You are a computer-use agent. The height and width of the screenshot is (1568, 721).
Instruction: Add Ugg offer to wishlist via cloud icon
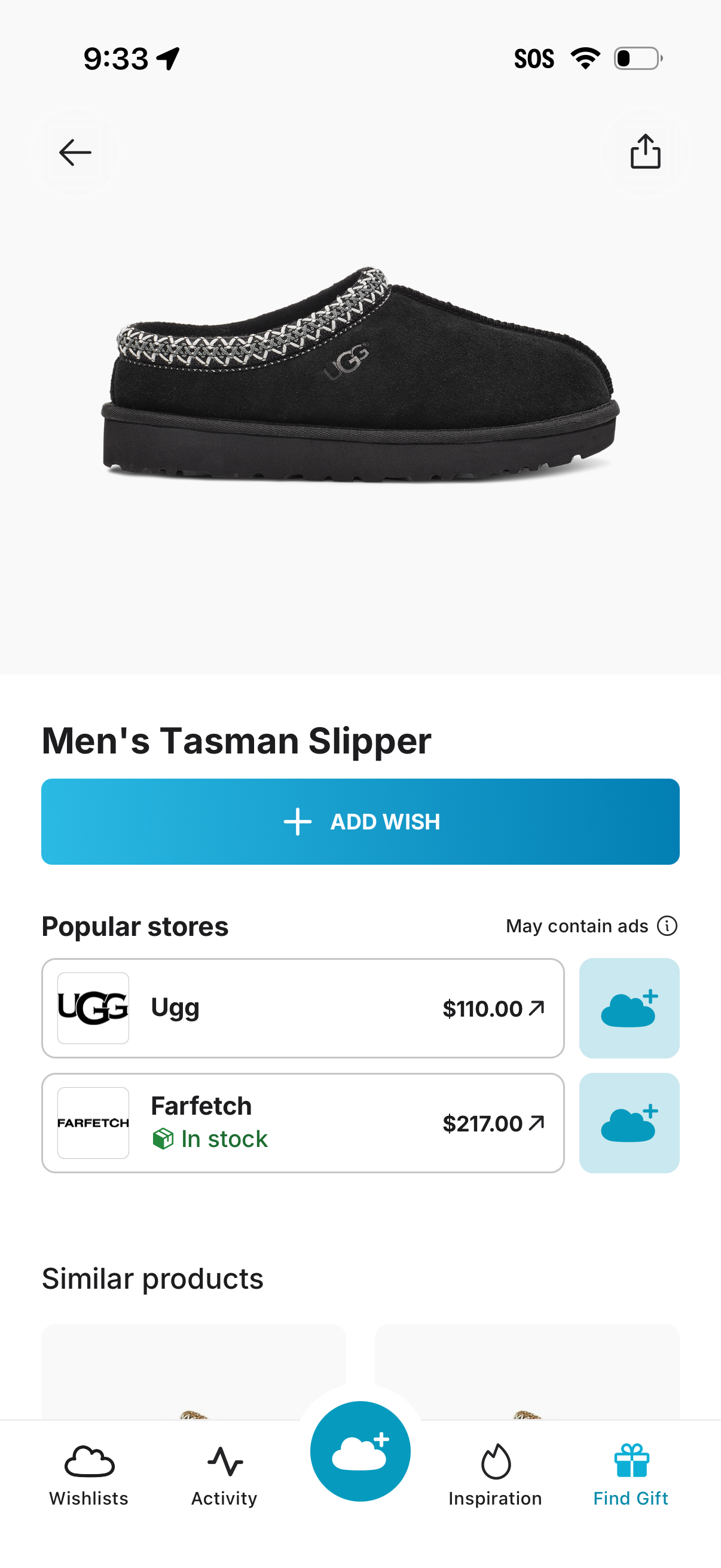628,1008
